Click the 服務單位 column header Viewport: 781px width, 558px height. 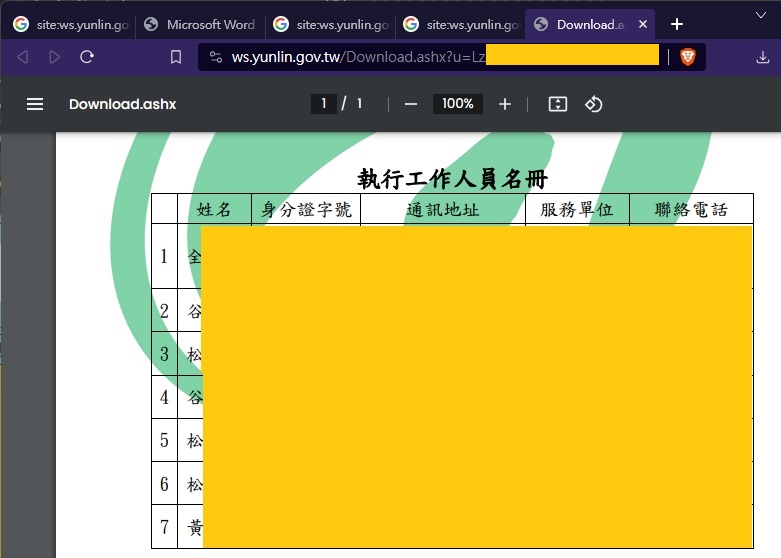[x=577, y=209]
